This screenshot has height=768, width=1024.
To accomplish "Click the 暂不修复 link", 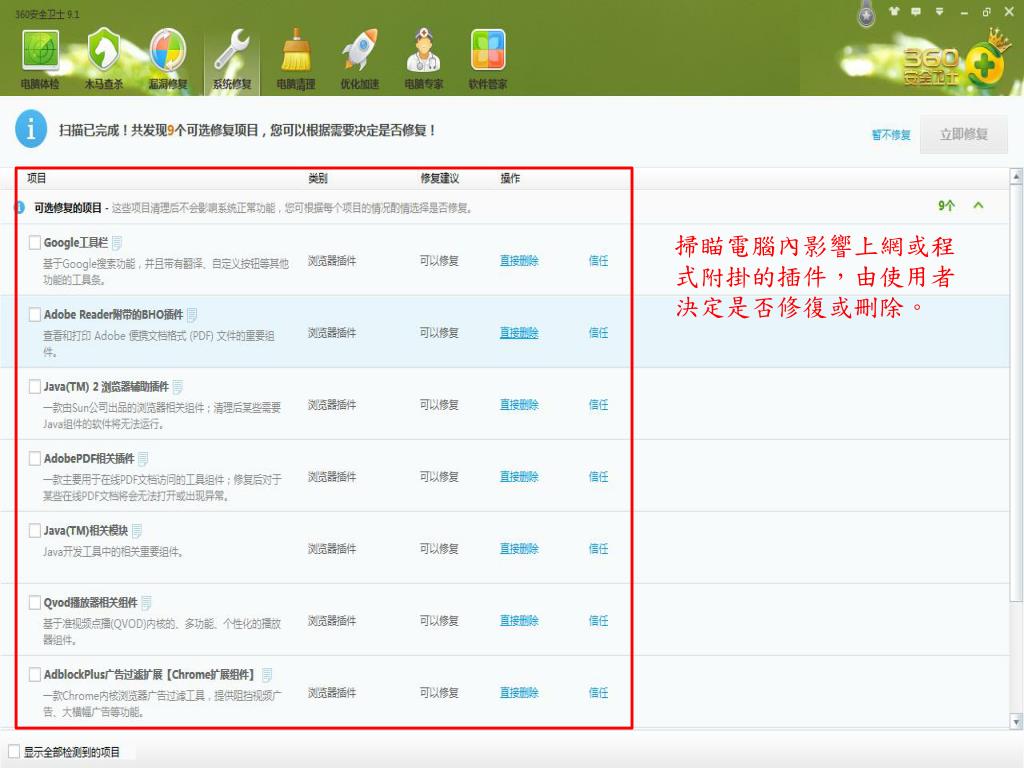I will click(891, 135).
